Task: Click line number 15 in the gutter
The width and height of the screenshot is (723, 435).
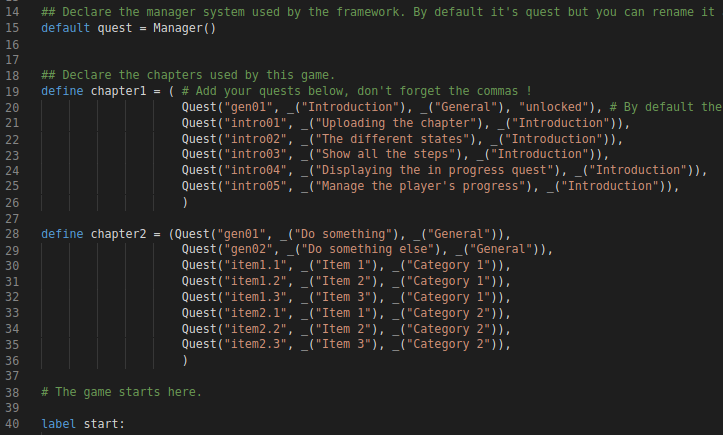Action: click(x=12, y=28)
